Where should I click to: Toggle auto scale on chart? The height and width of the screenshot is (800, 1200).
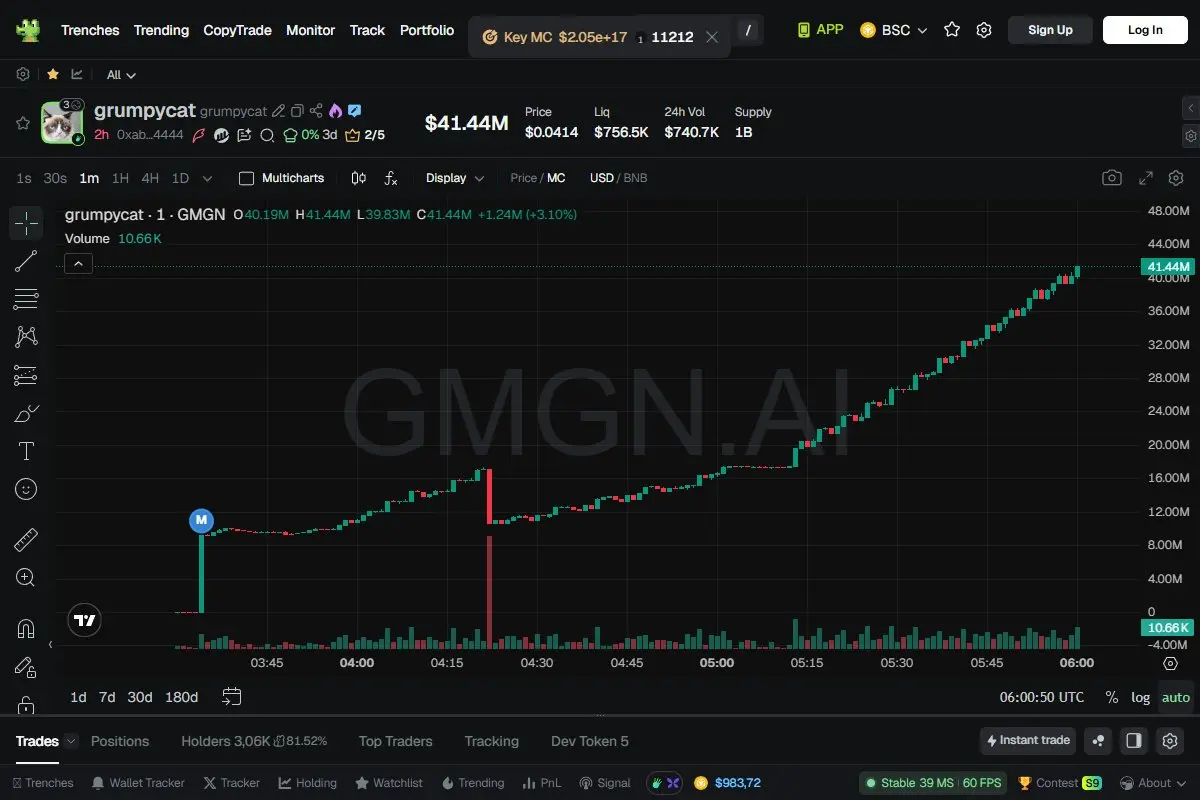tap(1176, 697)
